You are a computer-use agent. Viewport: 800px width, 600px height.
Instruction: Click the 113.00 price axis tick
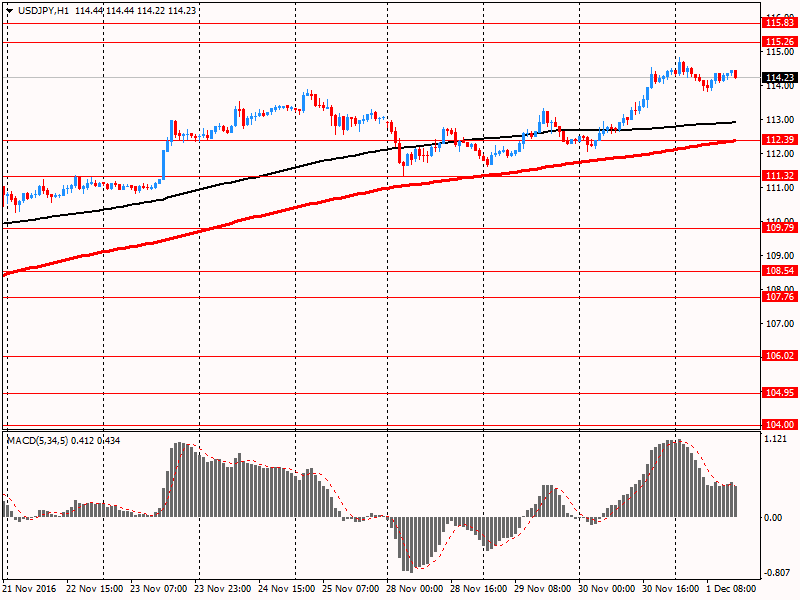tap(780, 119)
